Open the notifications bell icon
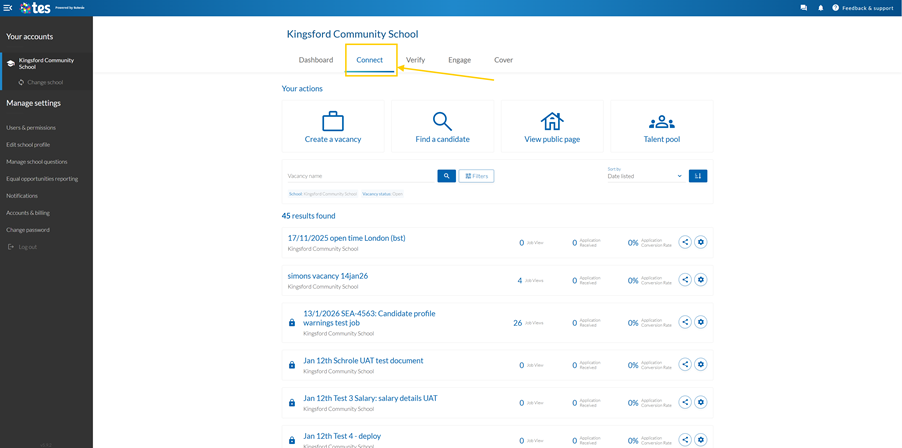This screenshot has height=448, width=902. point(820,8)
